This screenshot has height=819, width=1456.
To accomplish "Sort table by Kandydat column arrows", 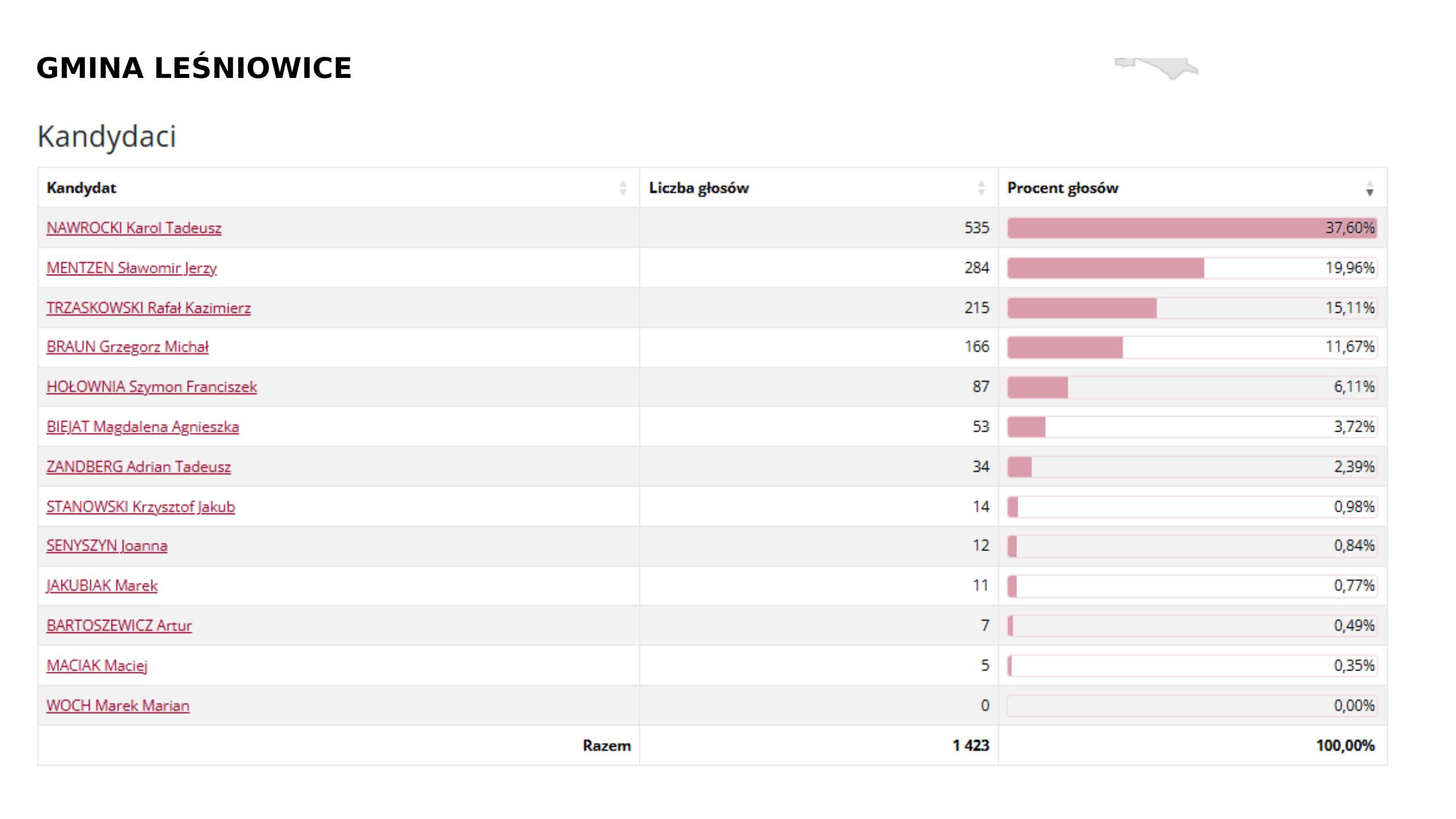I will click(x=623, y=188).
